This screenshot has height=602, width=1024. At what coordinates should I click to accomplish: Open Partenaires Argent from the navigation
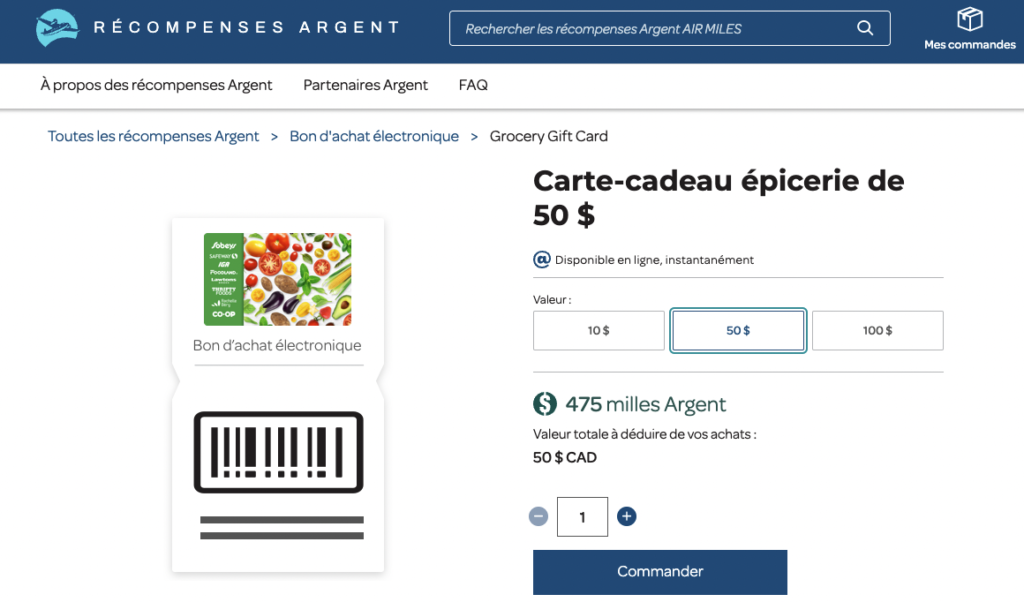click(365, 85)
